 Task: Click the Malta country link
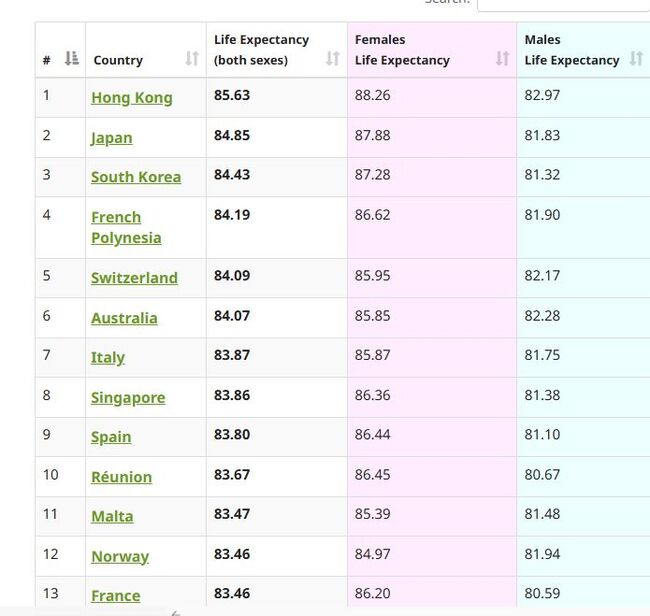pyautogui.click(x=112, y=517)
